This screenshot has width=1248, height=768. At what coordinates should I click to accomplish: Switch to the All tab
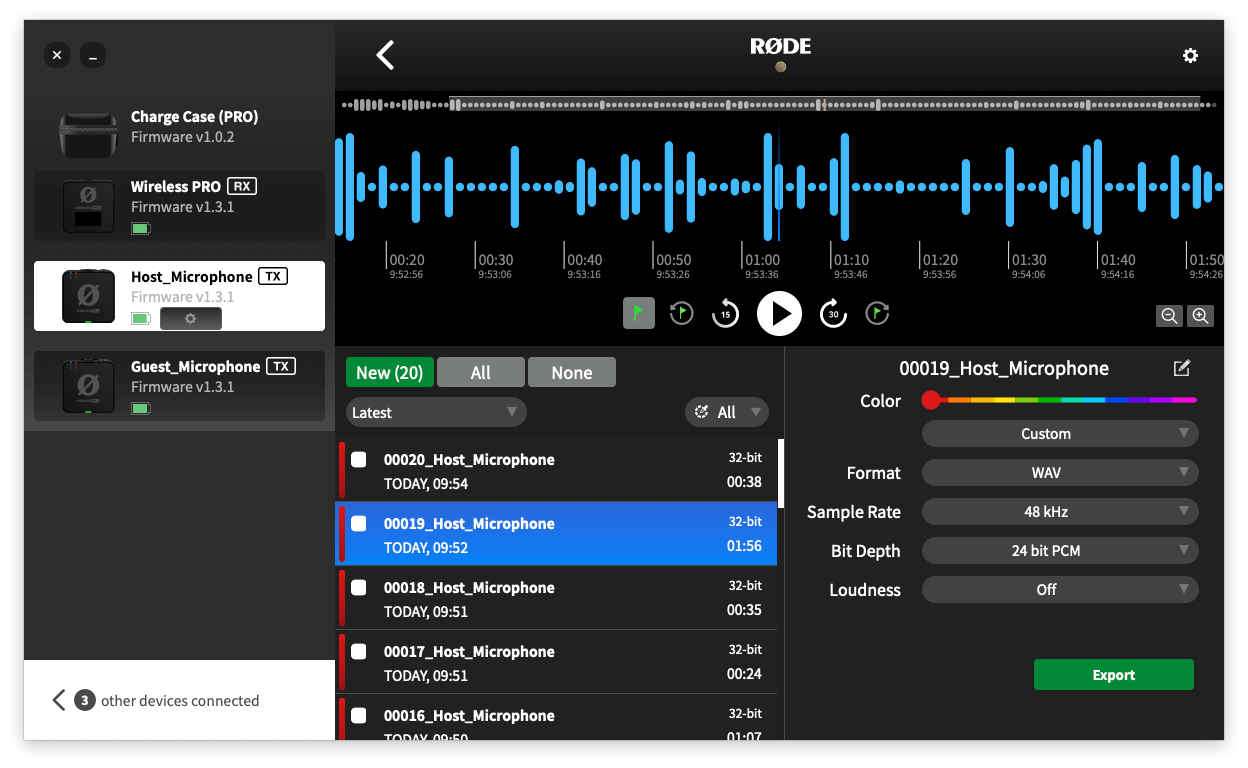click(x=481, y=372)
